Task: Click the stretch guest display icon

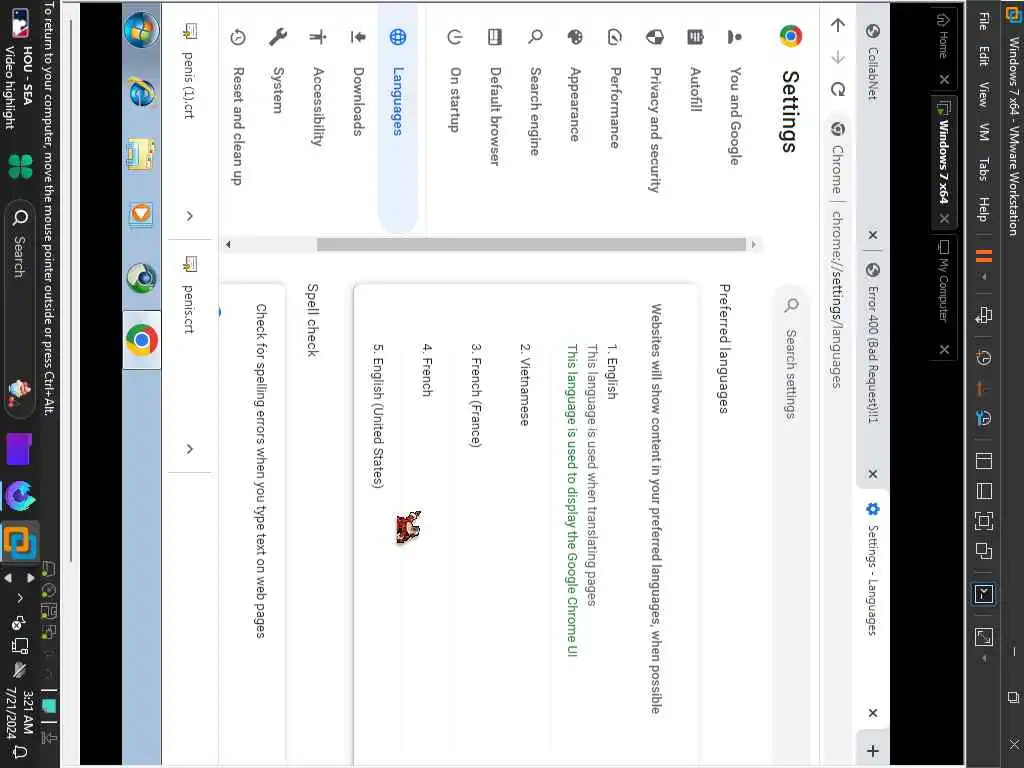Action: [x=984, y=636]
